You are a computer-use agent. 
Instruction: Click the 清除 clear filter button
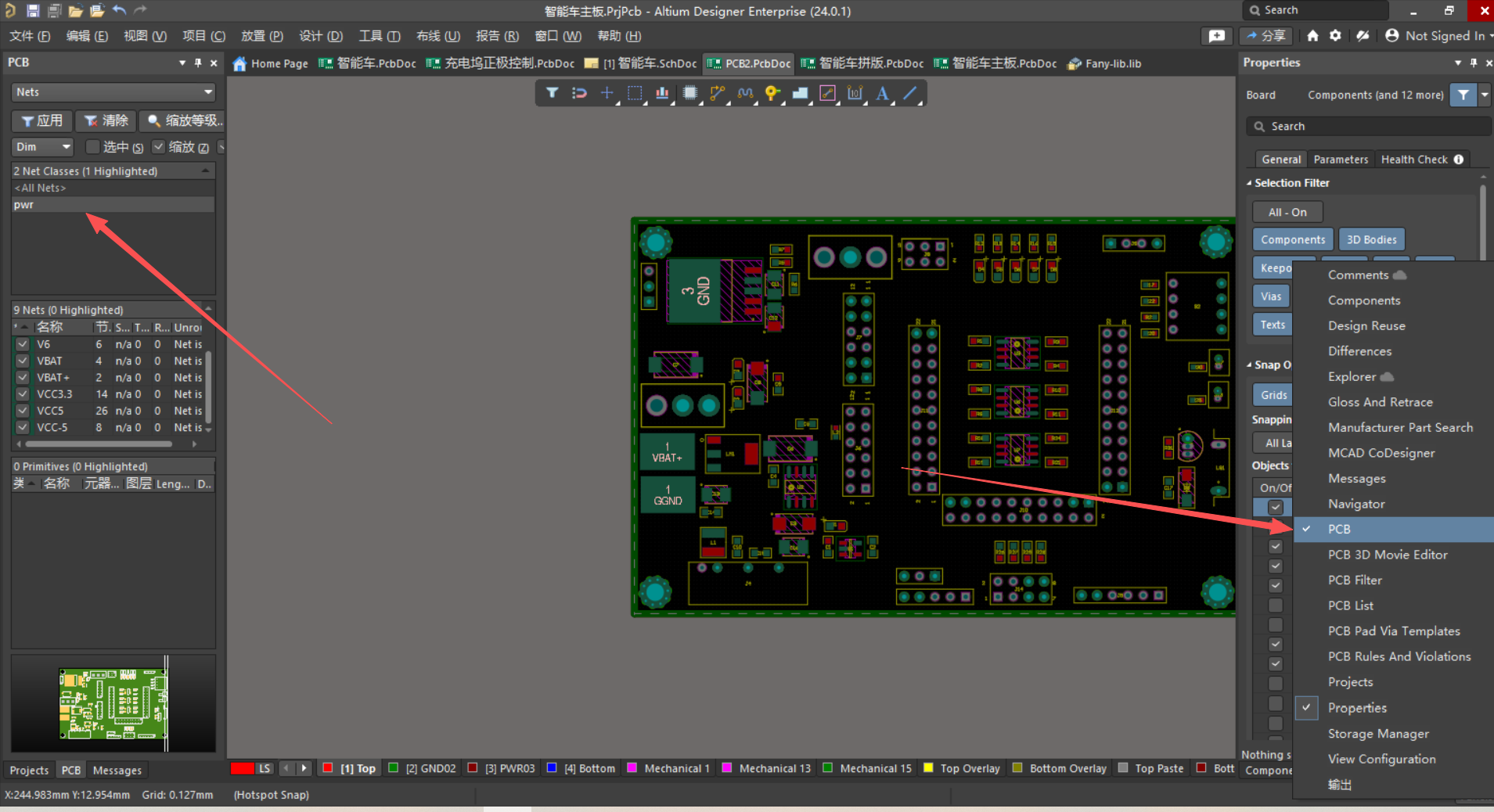pos(106,120)
